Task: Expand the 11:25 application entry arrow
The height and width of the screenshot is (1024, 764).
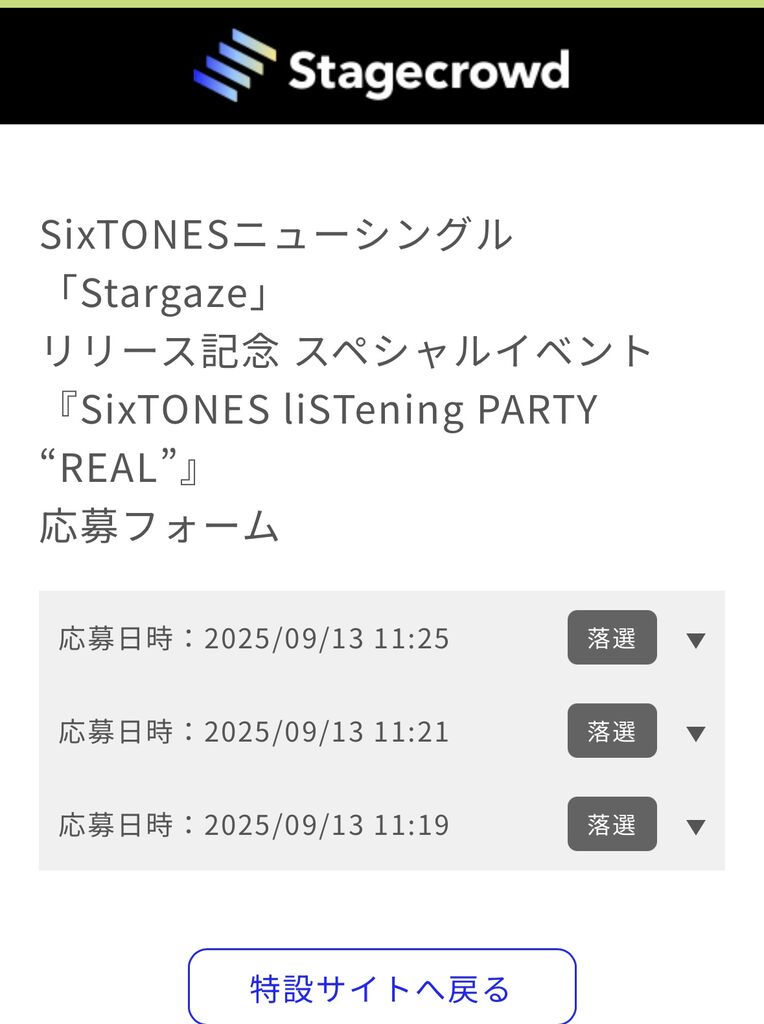Action: click(x=696, y=640)
